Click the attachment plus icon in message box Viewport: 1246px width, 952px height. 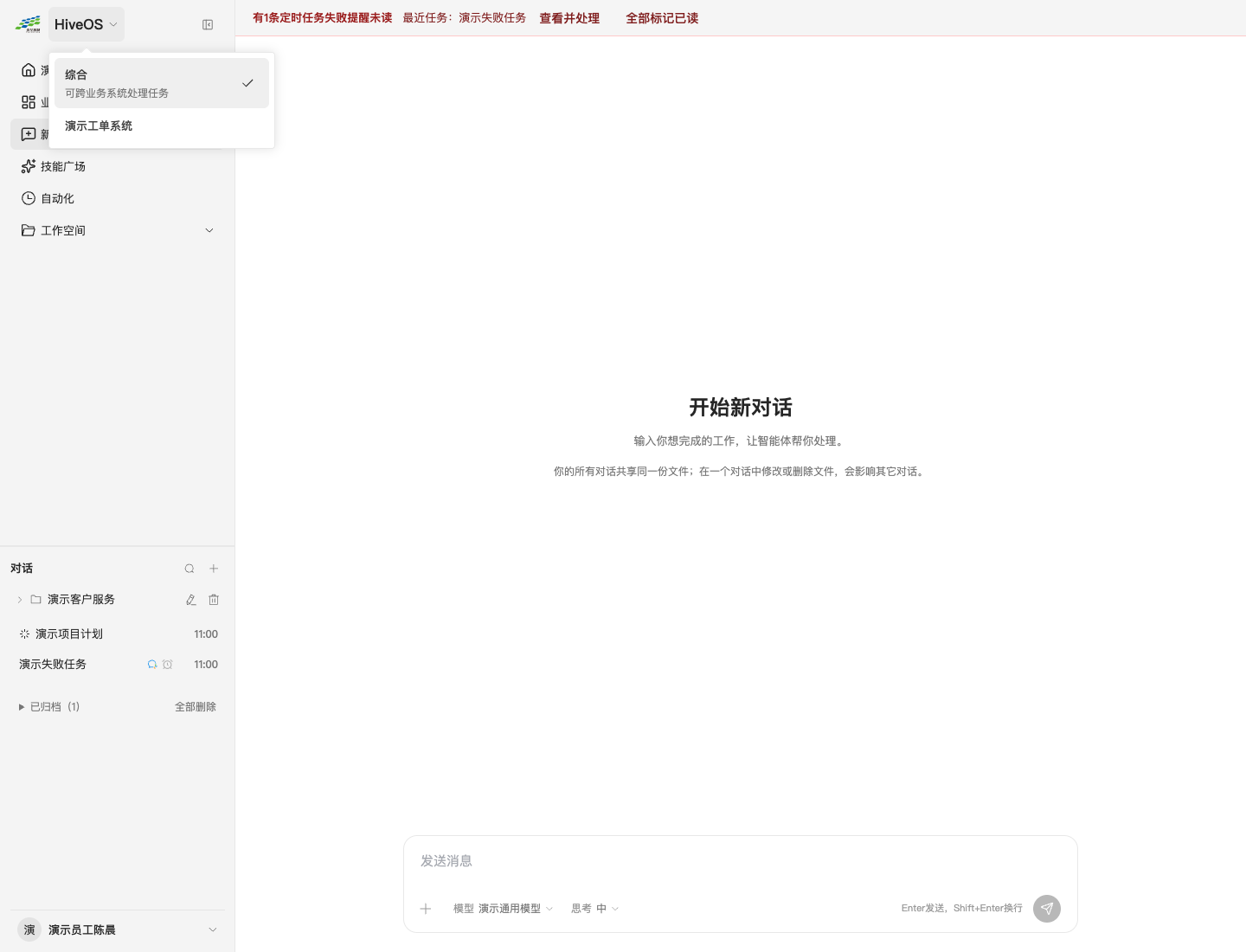pos(426,909)
